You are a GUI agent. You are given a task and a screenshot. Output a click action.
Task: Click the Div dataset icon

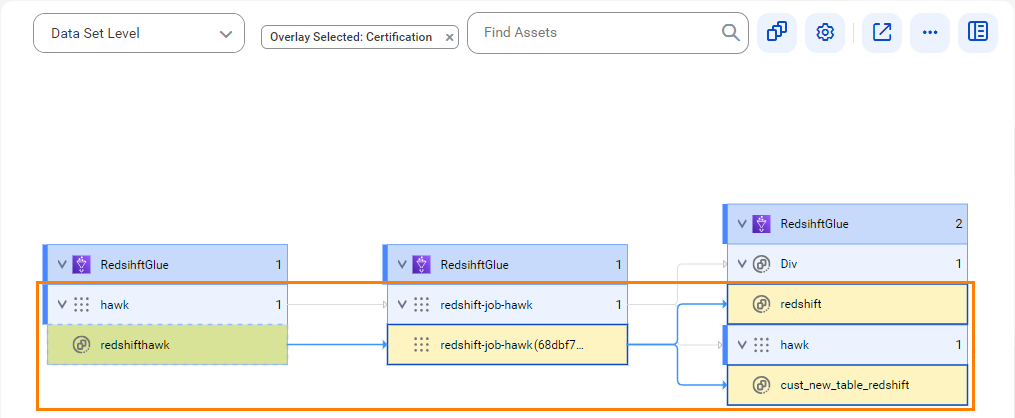point(761,264)
